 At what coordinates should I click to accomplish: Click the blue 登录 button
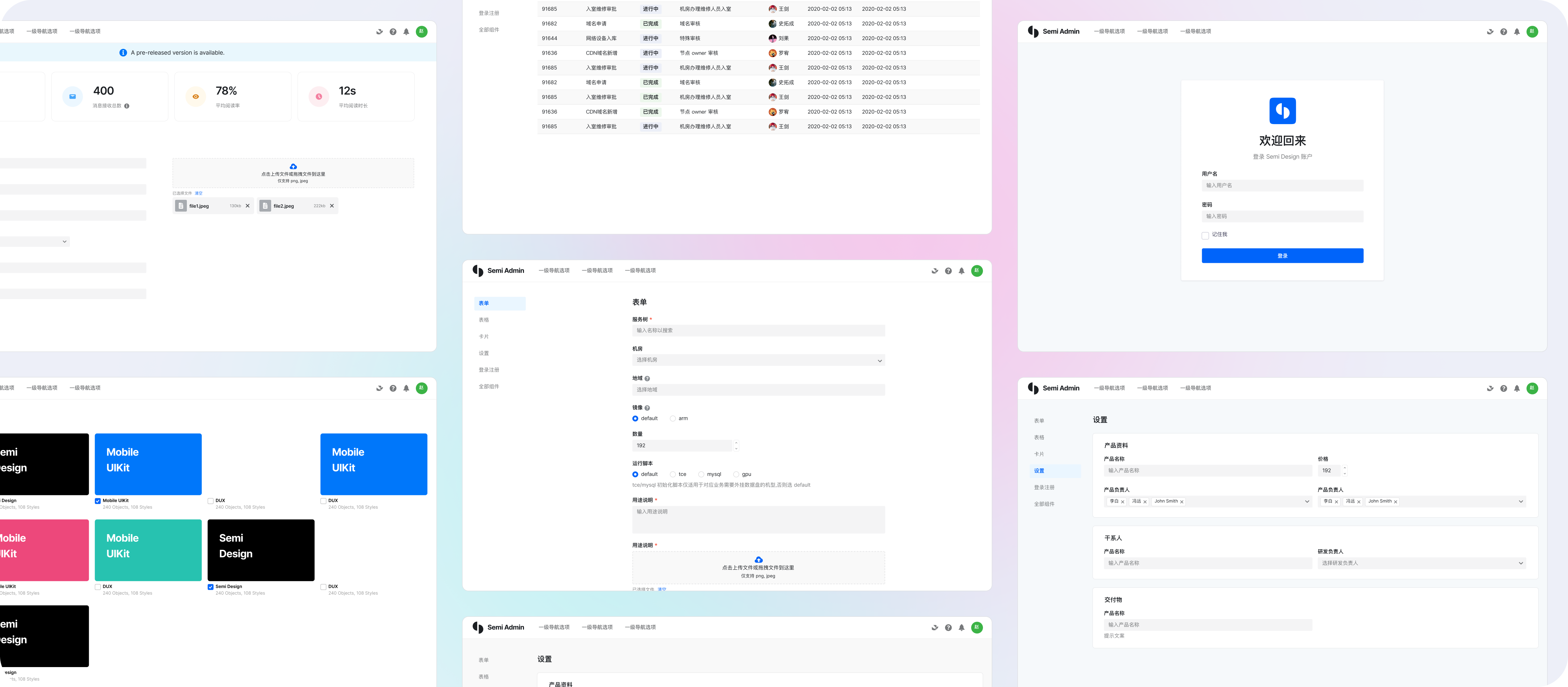1282,256
